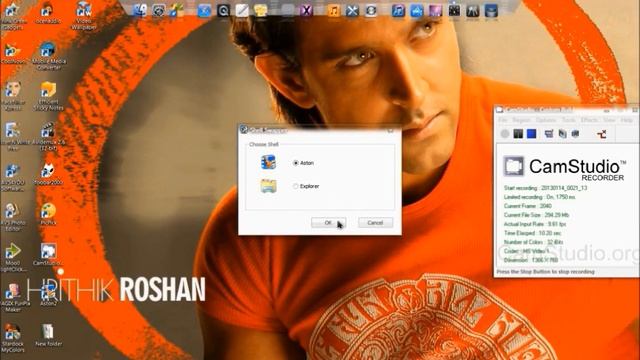Click CamStudio Toggle View toolbar icon
Screen dimensions: 640x360
click(549, 133)
